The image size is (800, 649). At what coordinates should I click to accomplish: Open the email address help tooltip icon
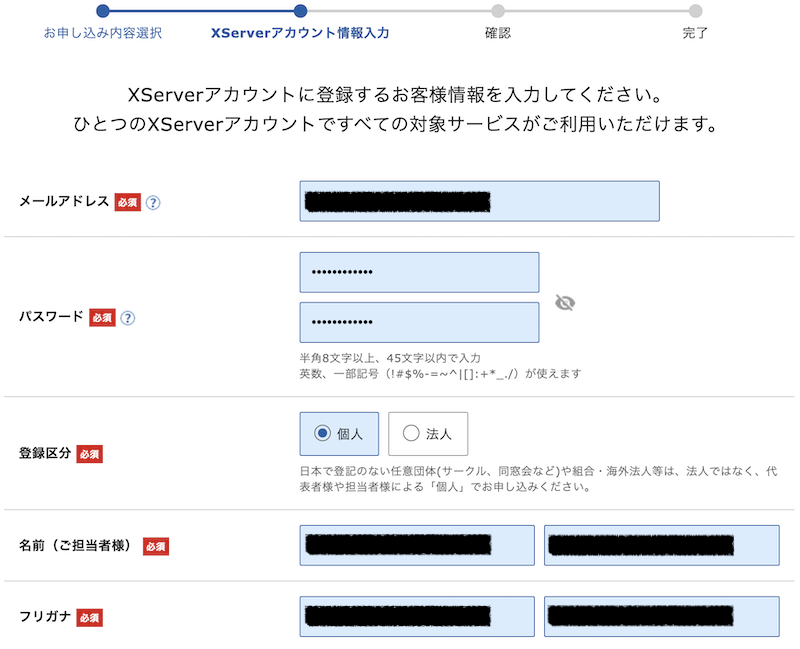152,202
